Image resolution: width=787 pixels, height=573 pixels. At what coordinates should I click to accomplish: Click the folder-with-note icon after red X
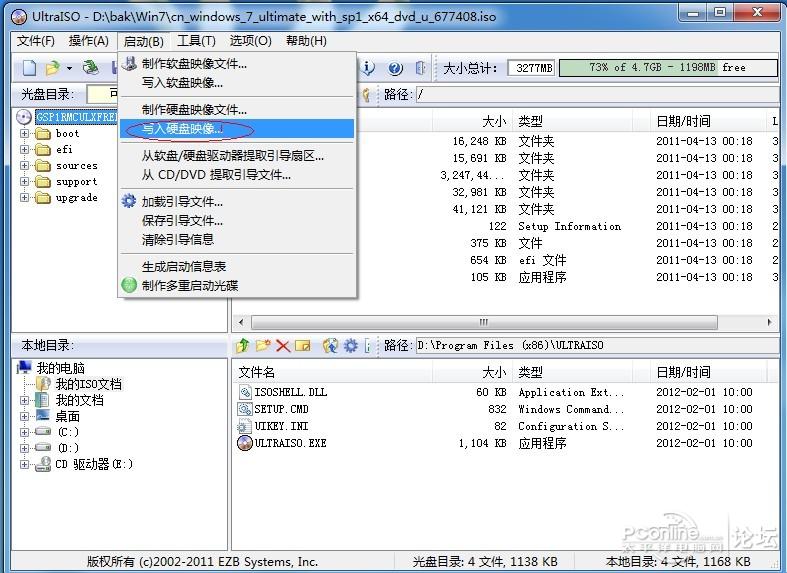click(303, 345)
